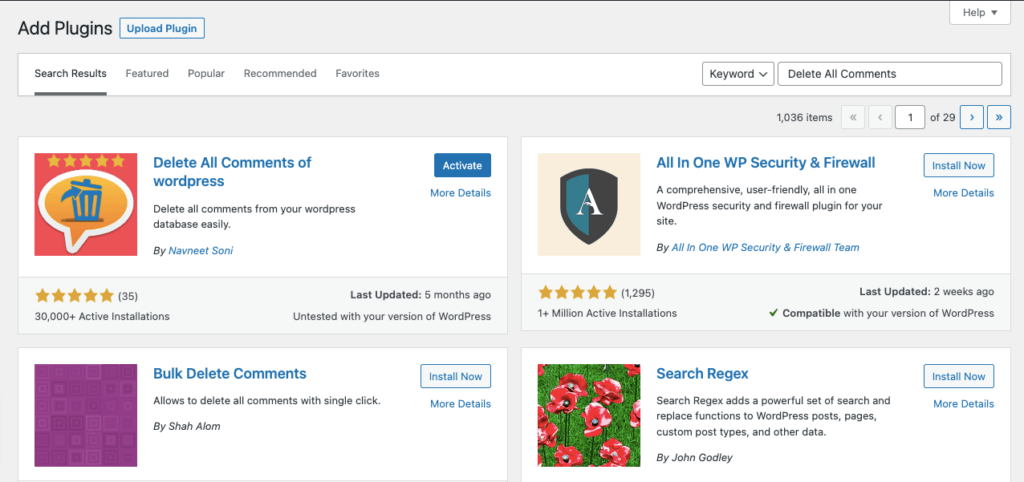Click the Add Plugins page heading
The width and height of the screenshot is (1024, 482).
tap(65, 29)
